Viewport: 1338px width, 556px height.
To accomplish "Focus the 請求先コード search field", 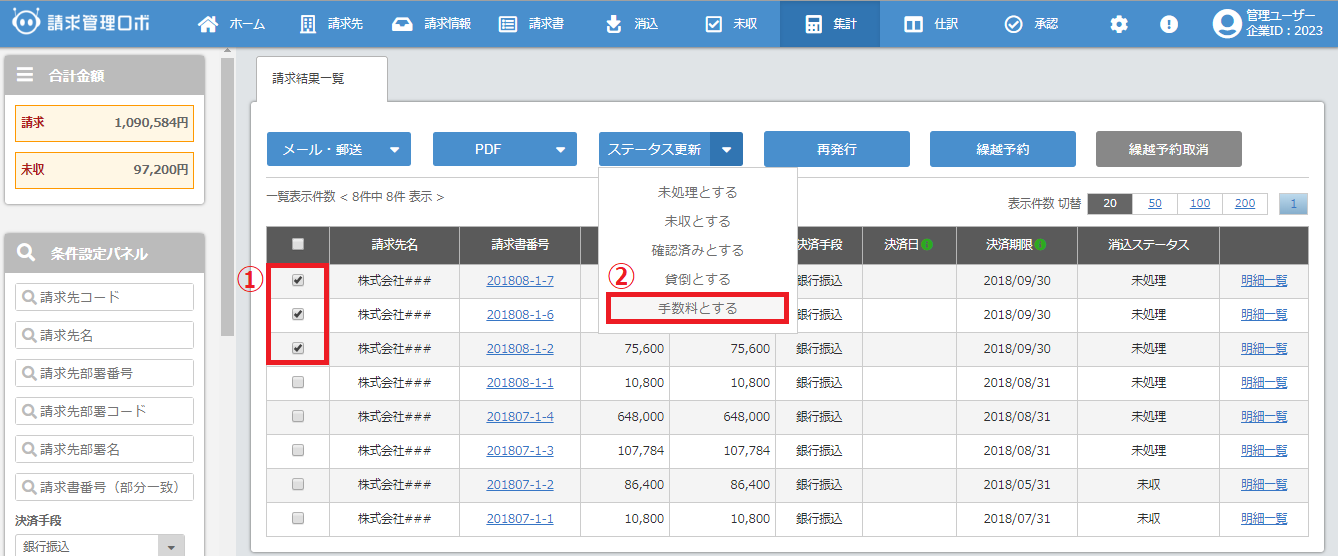I will pyautogui.click(x=105, y=297).
